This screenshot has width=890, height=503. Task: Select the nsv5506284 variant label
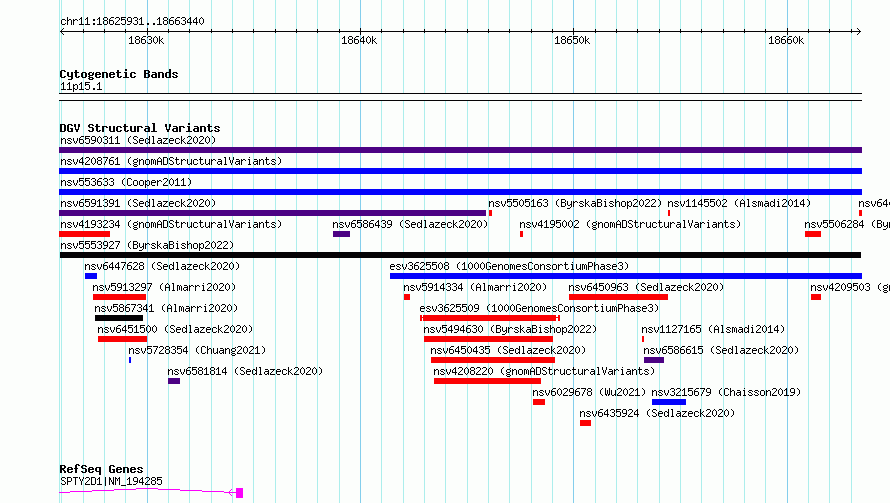click(847, 224)
